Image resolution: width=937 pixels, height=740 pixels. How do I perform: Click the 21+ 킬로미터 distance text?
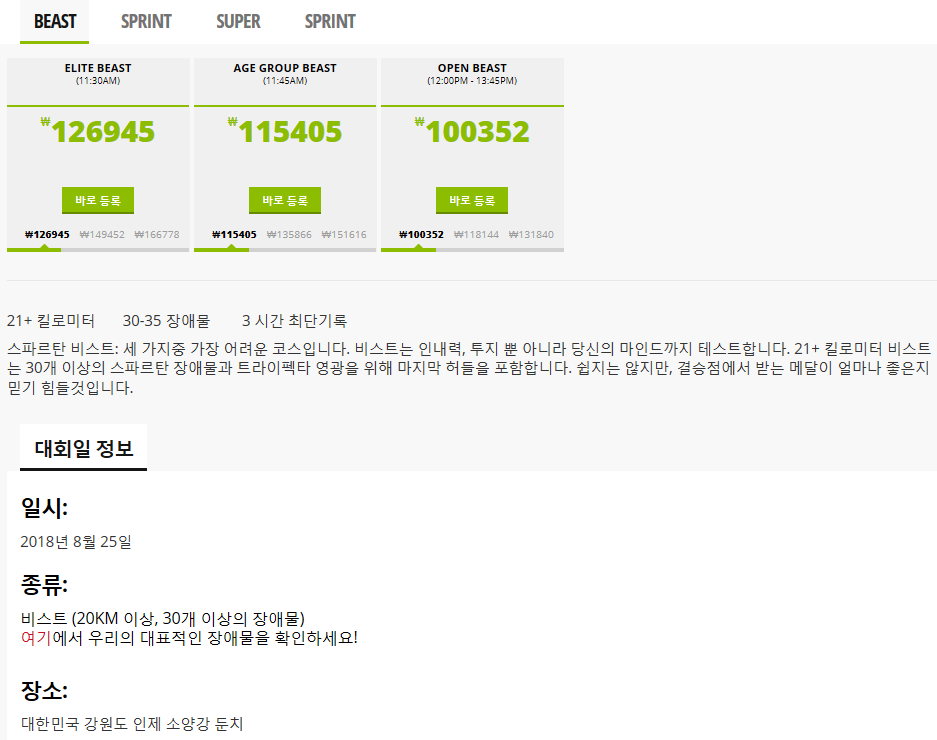[51, 321]
